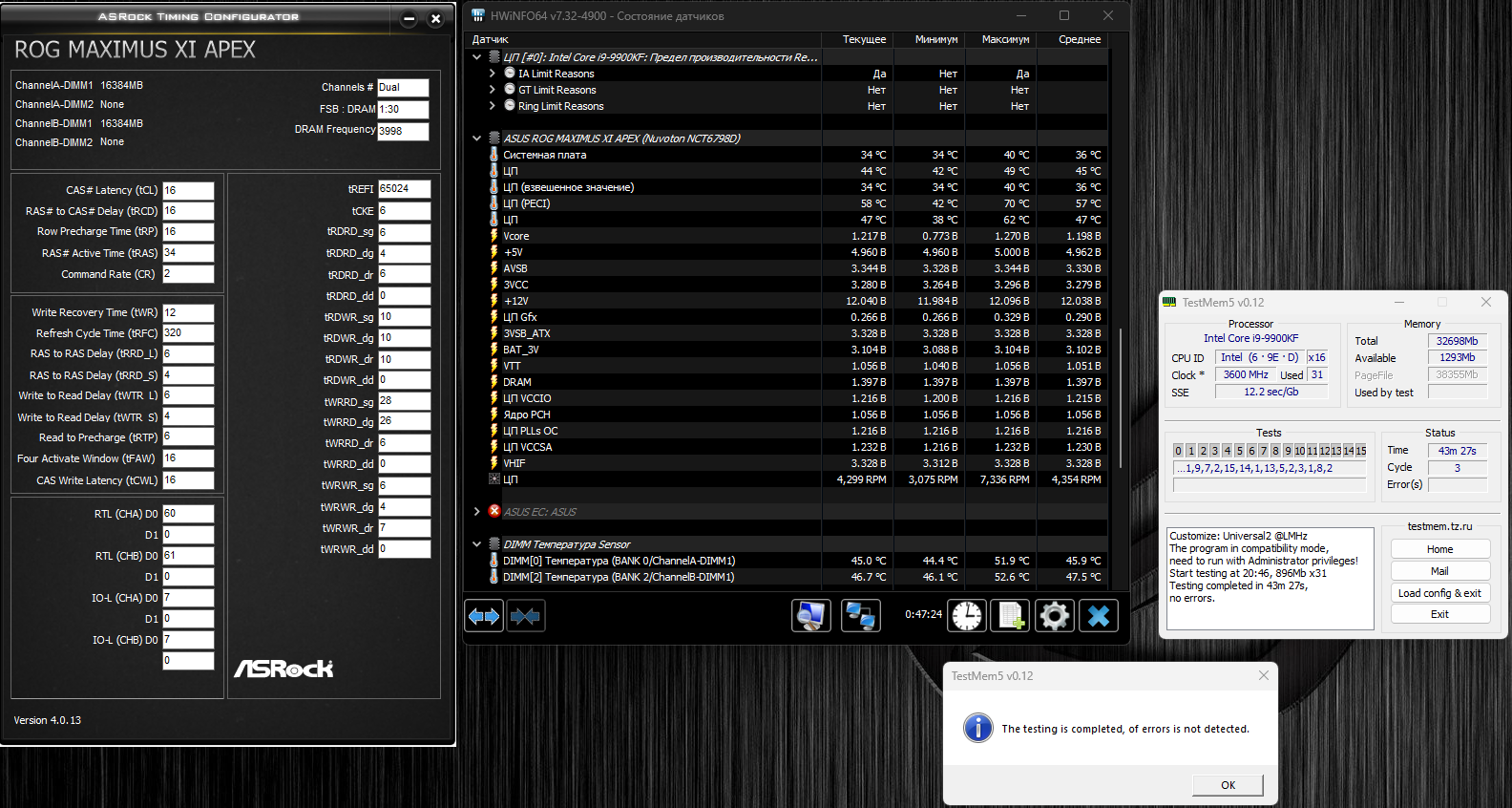
Task: Close the TestMem5 completion dialog
Action: [1264, 675]
